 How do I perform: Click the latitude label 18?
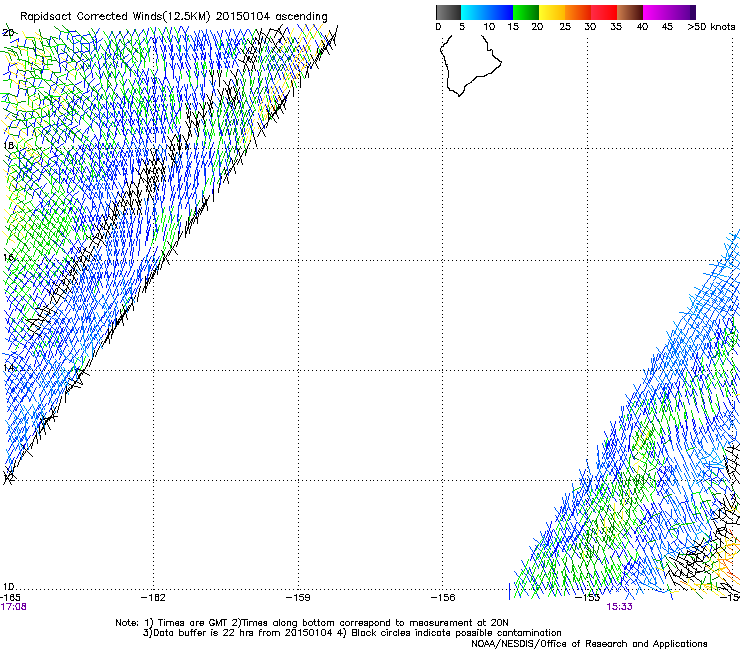click(x=8, y=145)
